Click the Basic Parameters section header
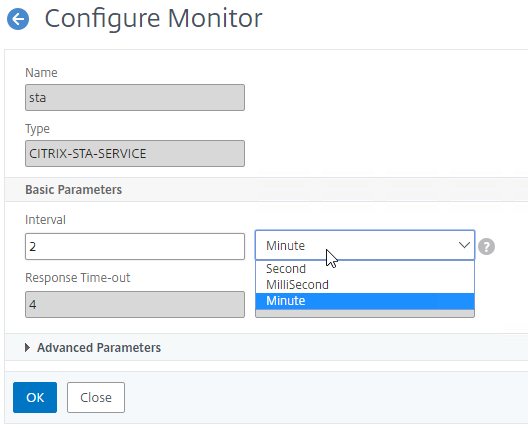Screen dimensions: 528x424 point(73,190)
